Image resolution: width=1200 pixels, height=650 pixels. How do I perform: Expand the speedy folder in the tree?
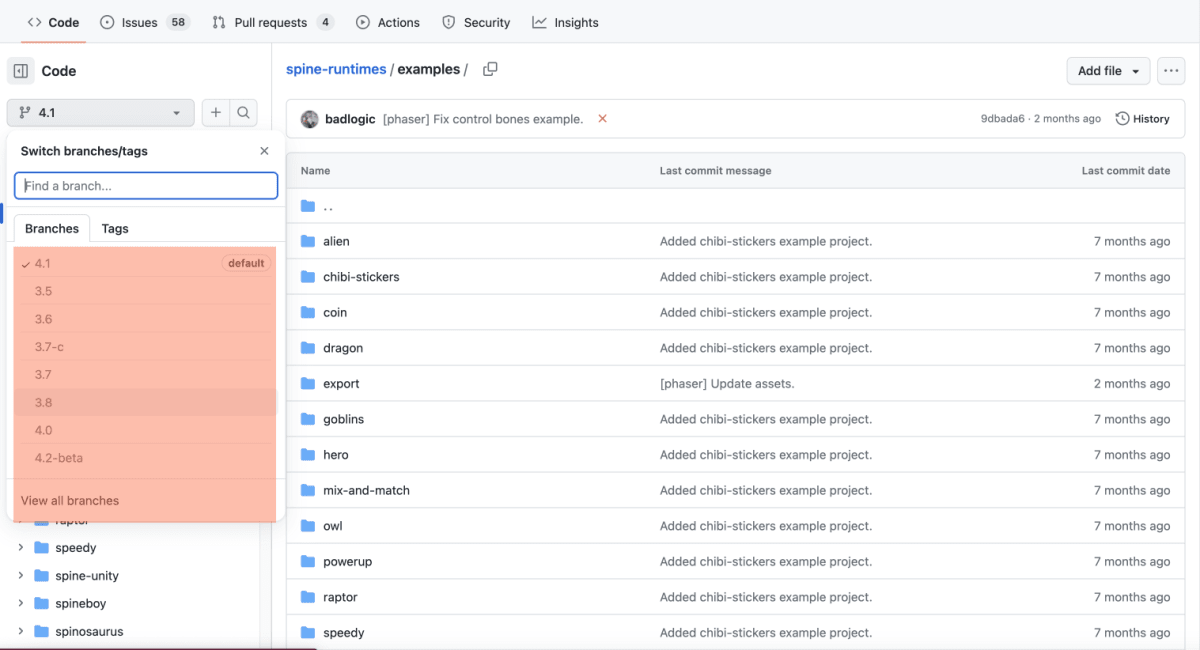(21, 548)
